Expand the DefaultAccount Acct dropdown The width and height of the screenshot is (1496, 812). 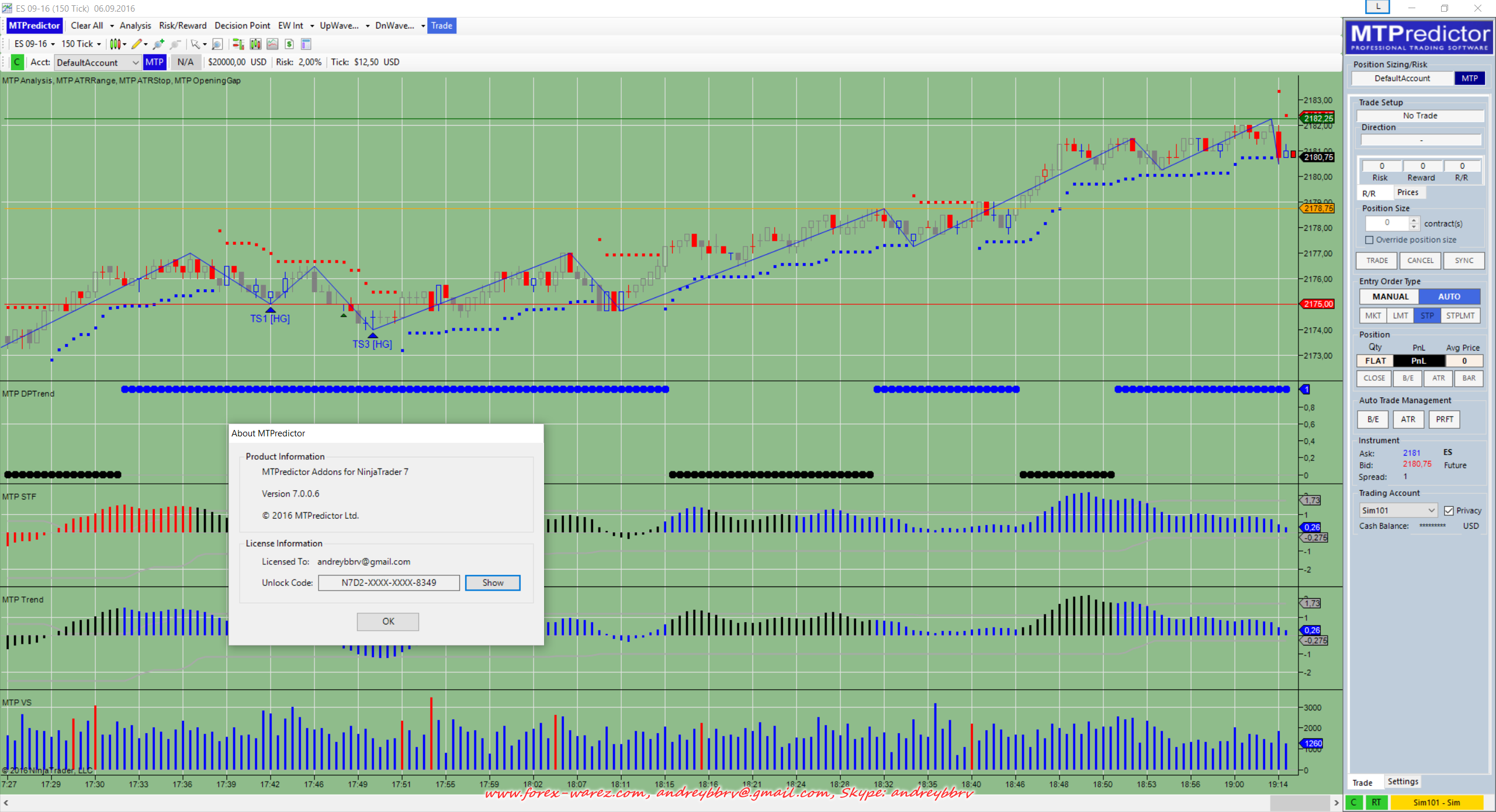(x=98, y=63)
